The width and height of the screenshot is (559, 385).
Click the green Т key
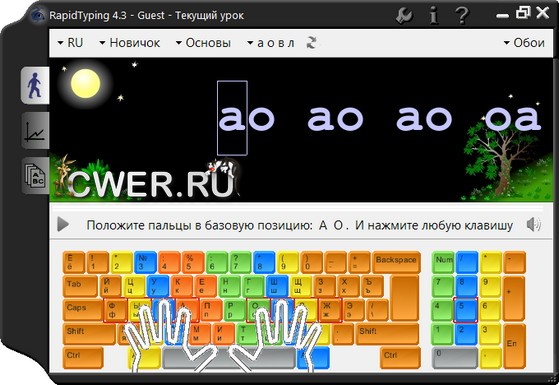247,334
